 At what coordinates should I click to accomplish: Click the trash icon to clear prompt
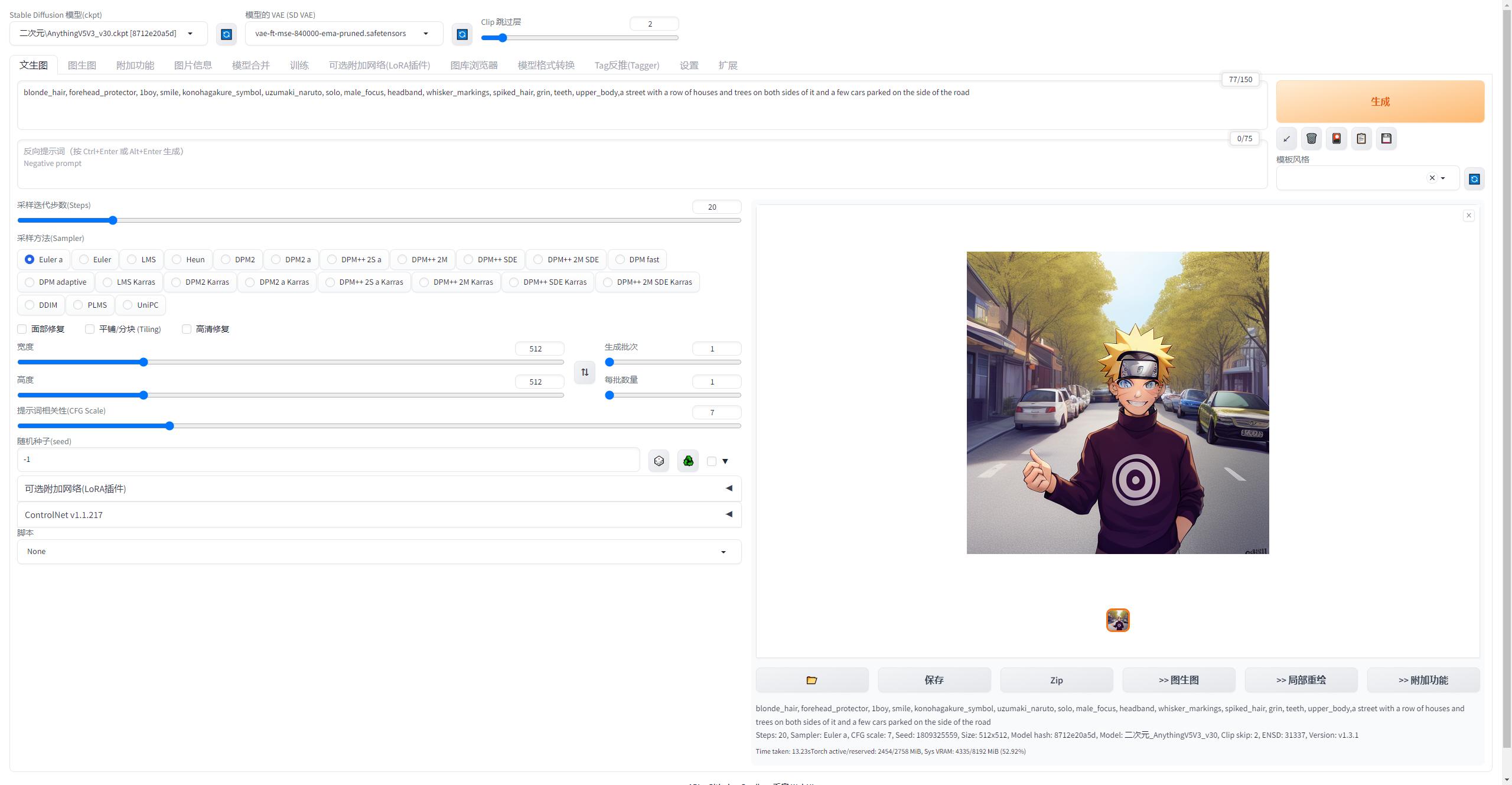1311,139
